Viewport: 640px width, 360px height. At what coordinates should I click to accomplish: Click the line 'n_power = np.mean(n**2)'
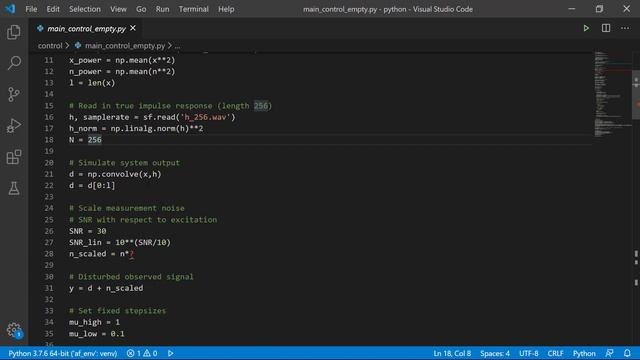coord(122,71)
